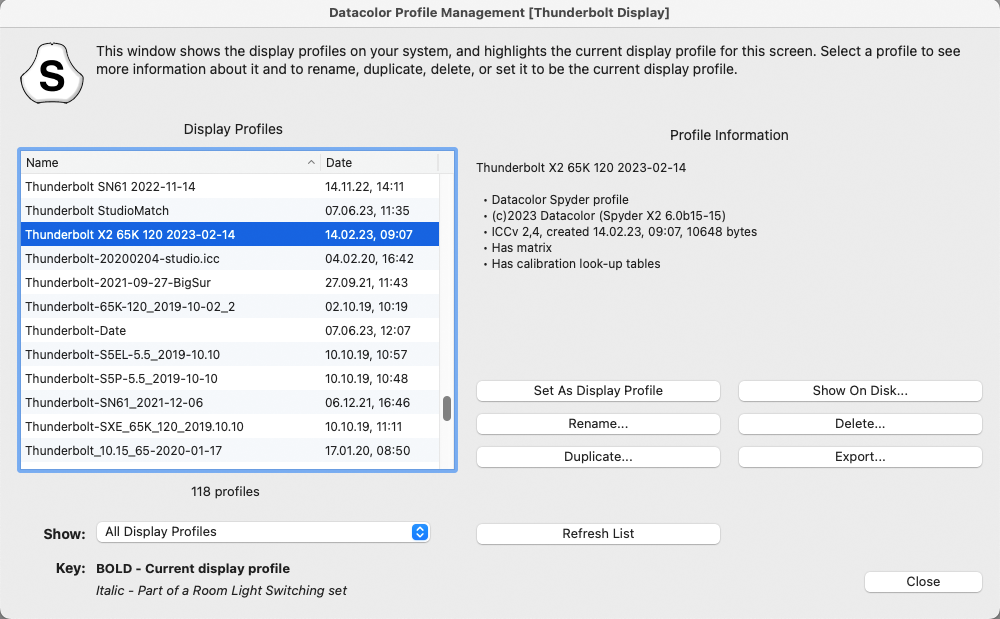Click the Delete... button
1000x619 pixels.
pyautogui.click(x=860, y=424)
